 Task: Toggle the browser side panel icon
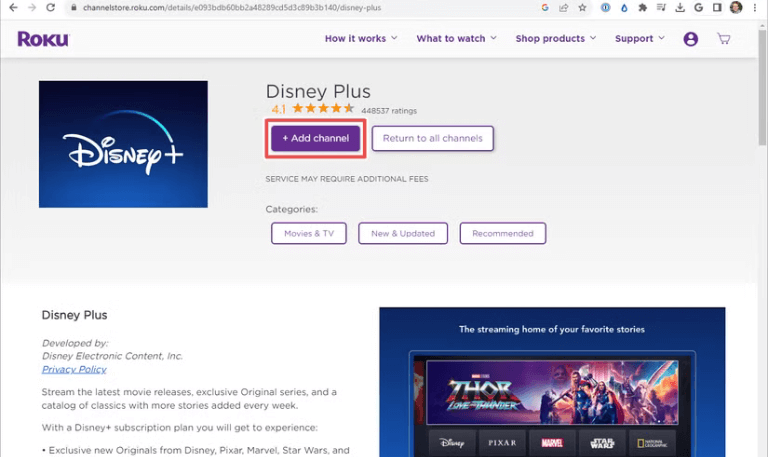point(717,7)
